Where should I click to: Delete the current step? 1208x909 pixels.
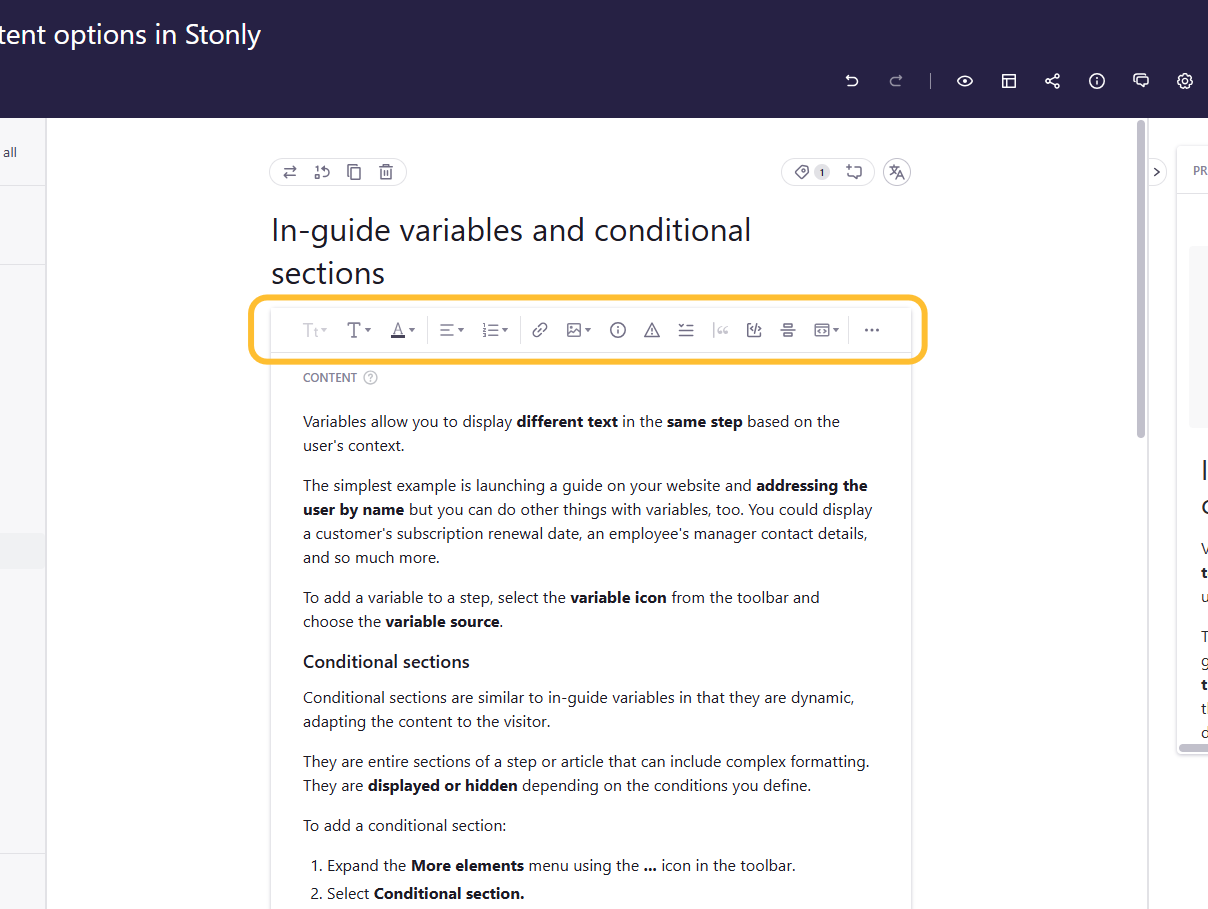385,171
